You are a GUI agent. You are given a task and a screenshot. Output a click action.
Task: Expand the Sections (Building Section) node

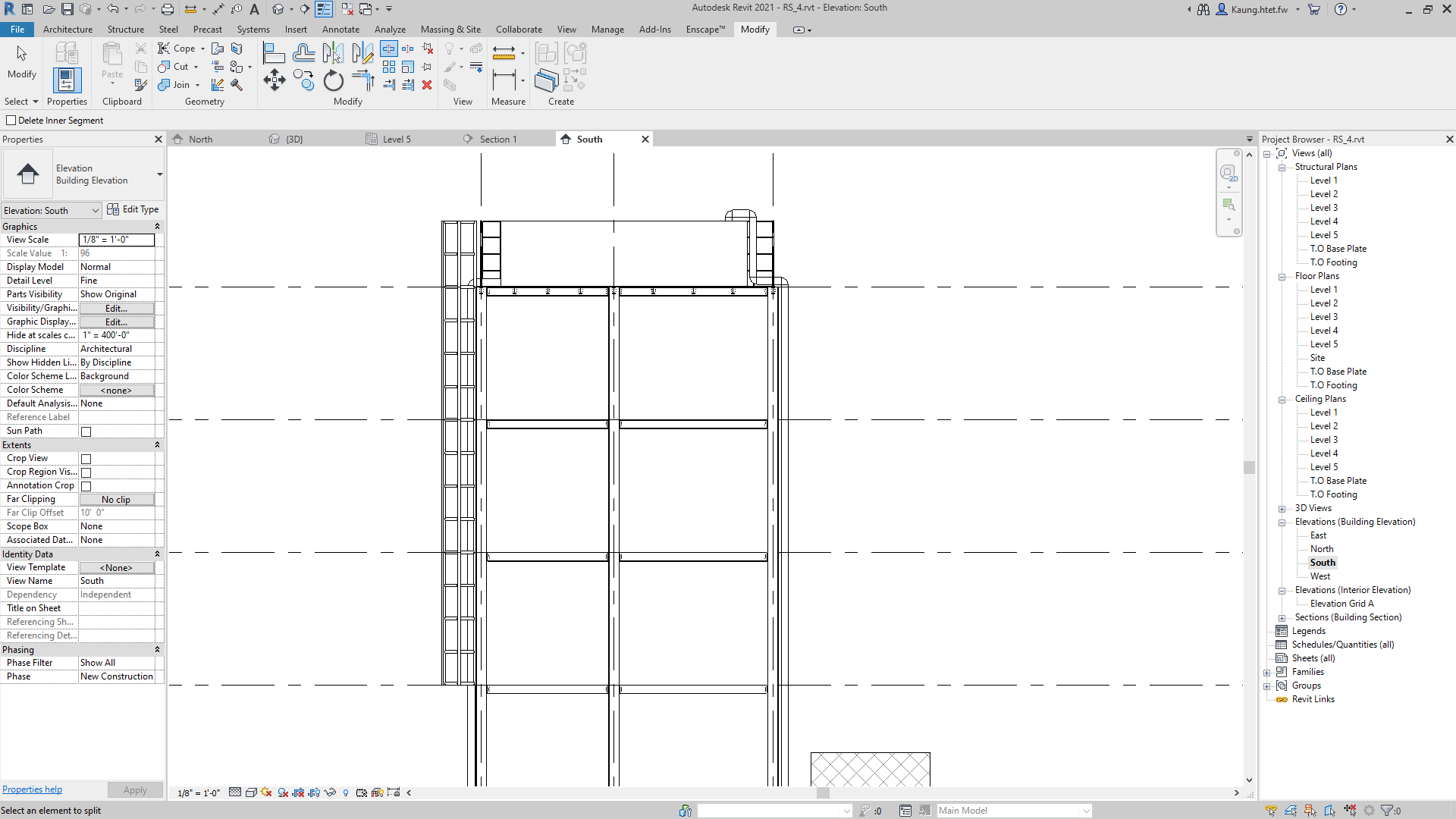1282,617
